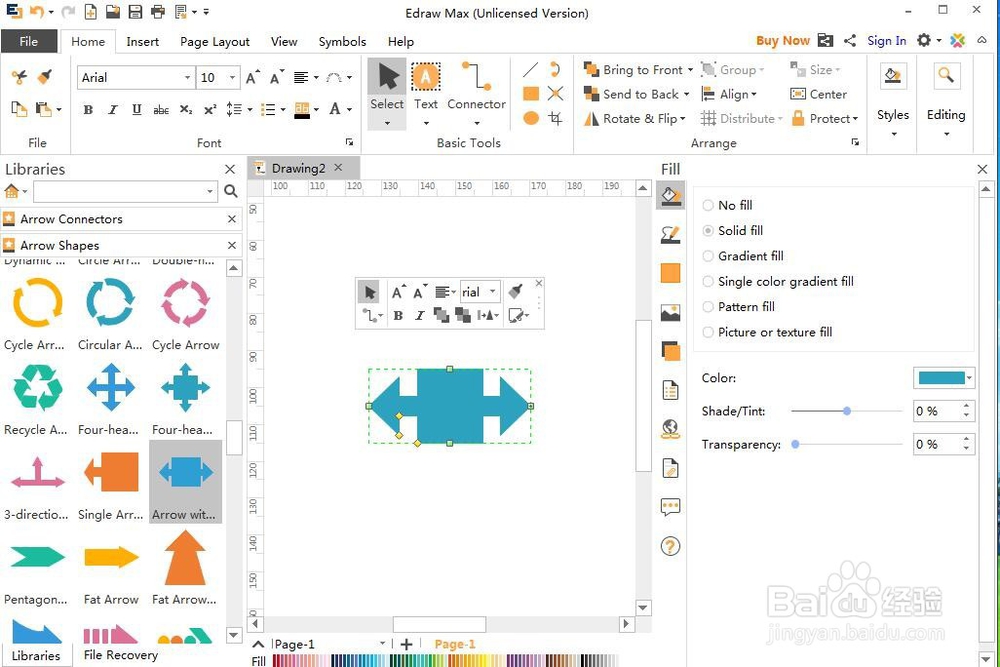Apply underline formatting
The width and height of the screenshot is (1000, 667).
tap(136, 110)
